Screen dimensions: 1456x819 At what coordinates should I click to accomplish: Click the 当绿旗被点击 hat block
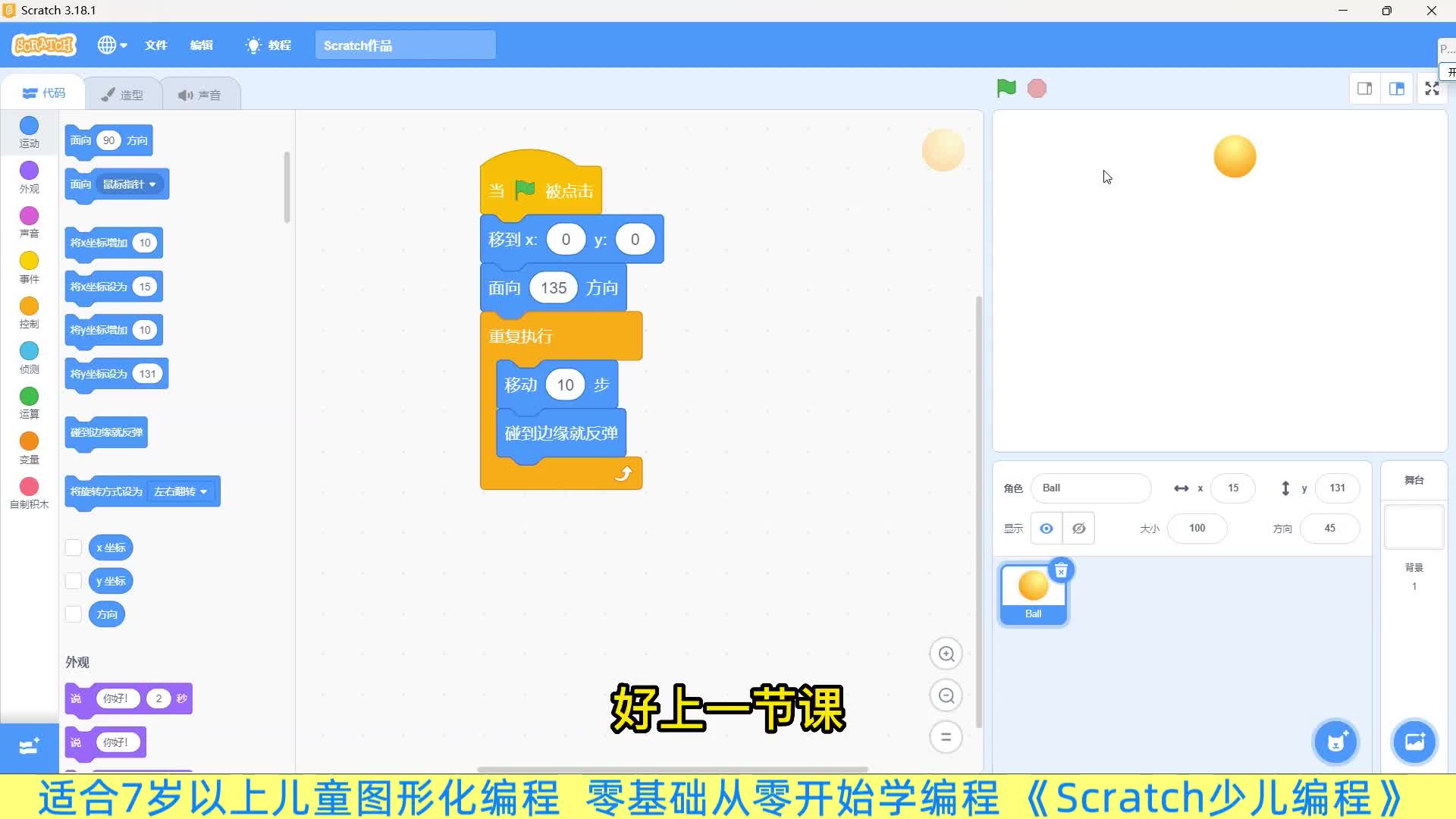point(541,184)
